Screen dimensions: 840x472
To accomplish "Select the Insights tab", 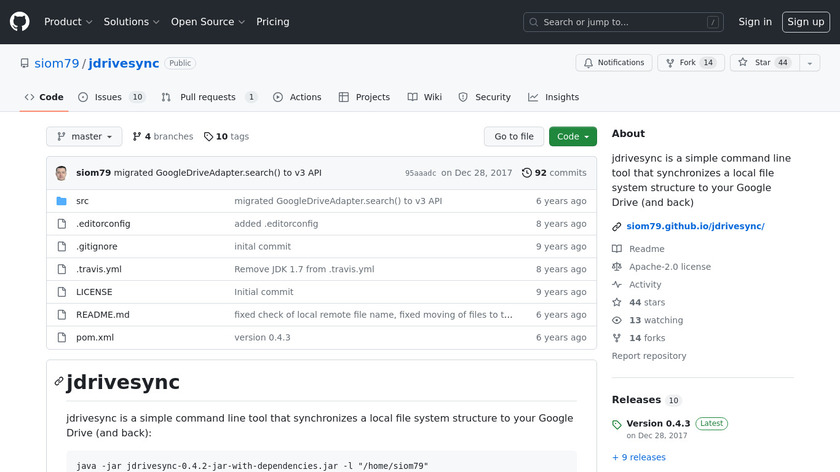I will [x=553, y=97].
